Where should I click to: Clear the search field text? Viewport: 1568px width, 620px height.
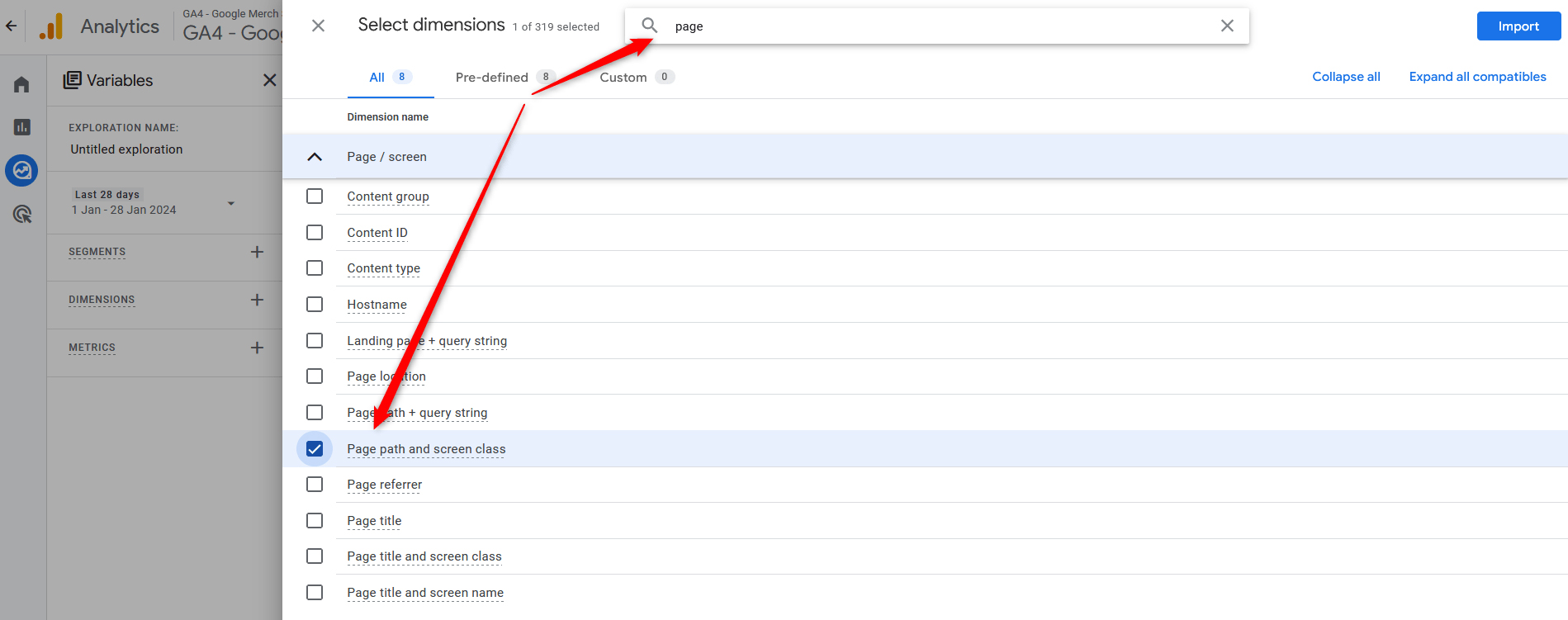(1227, 26)
